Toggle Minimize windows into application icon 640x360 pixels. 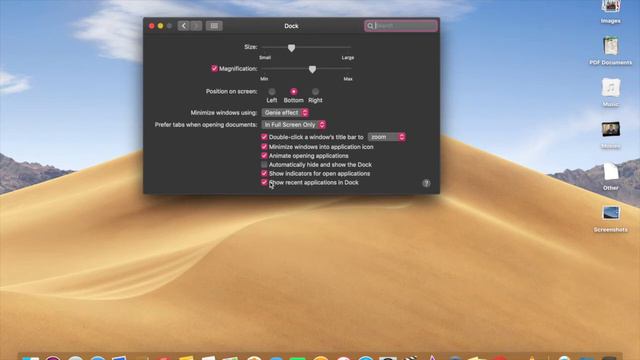[264, 147]
